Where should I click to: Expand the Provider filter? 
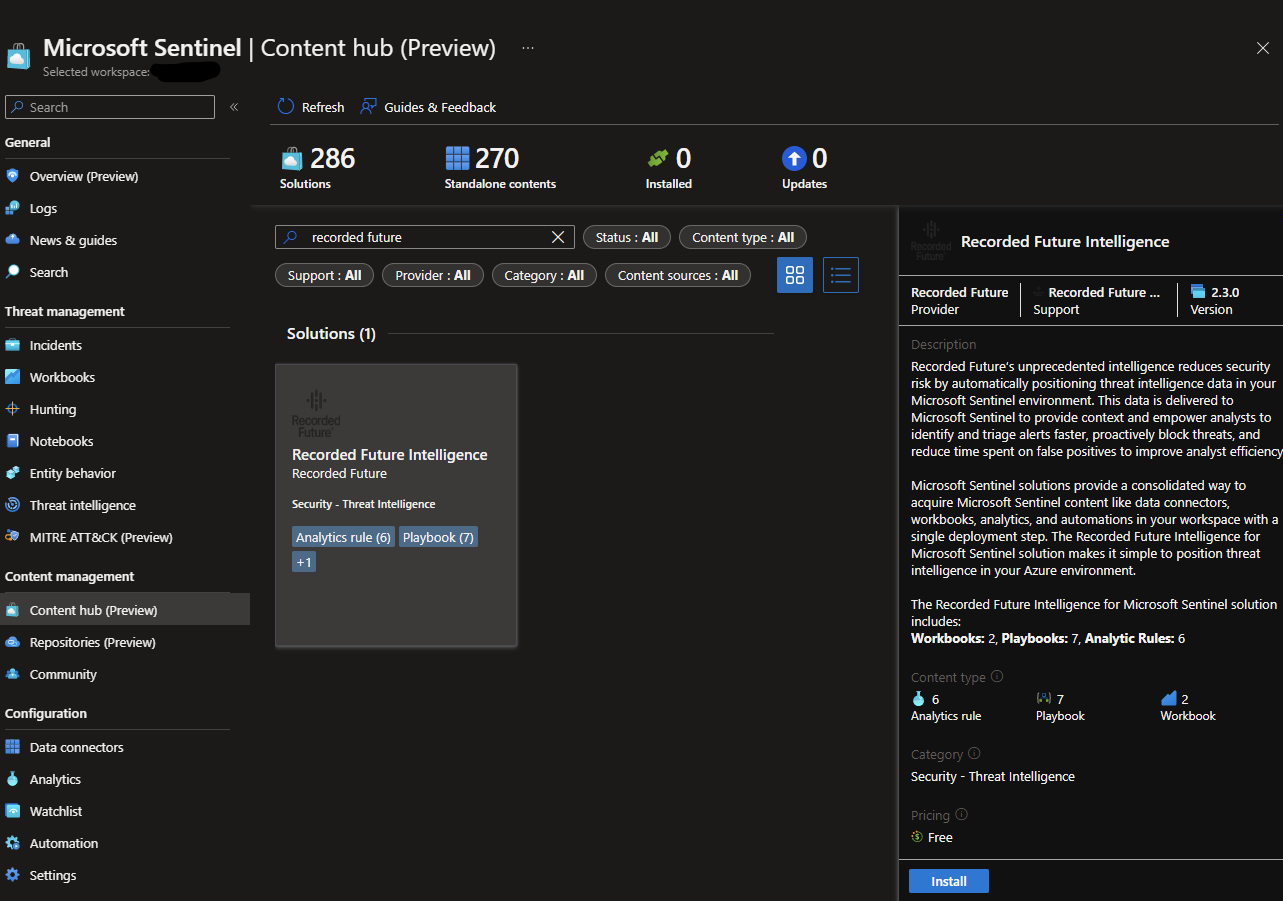pos(432,275)
